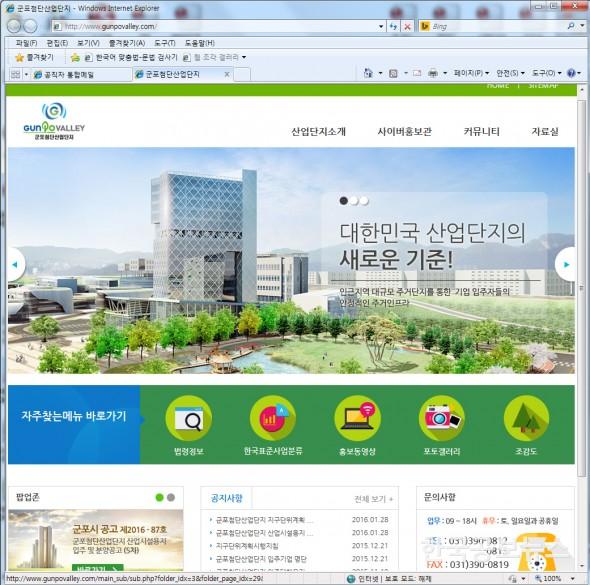Open a new blank tab

pos(242,74)
